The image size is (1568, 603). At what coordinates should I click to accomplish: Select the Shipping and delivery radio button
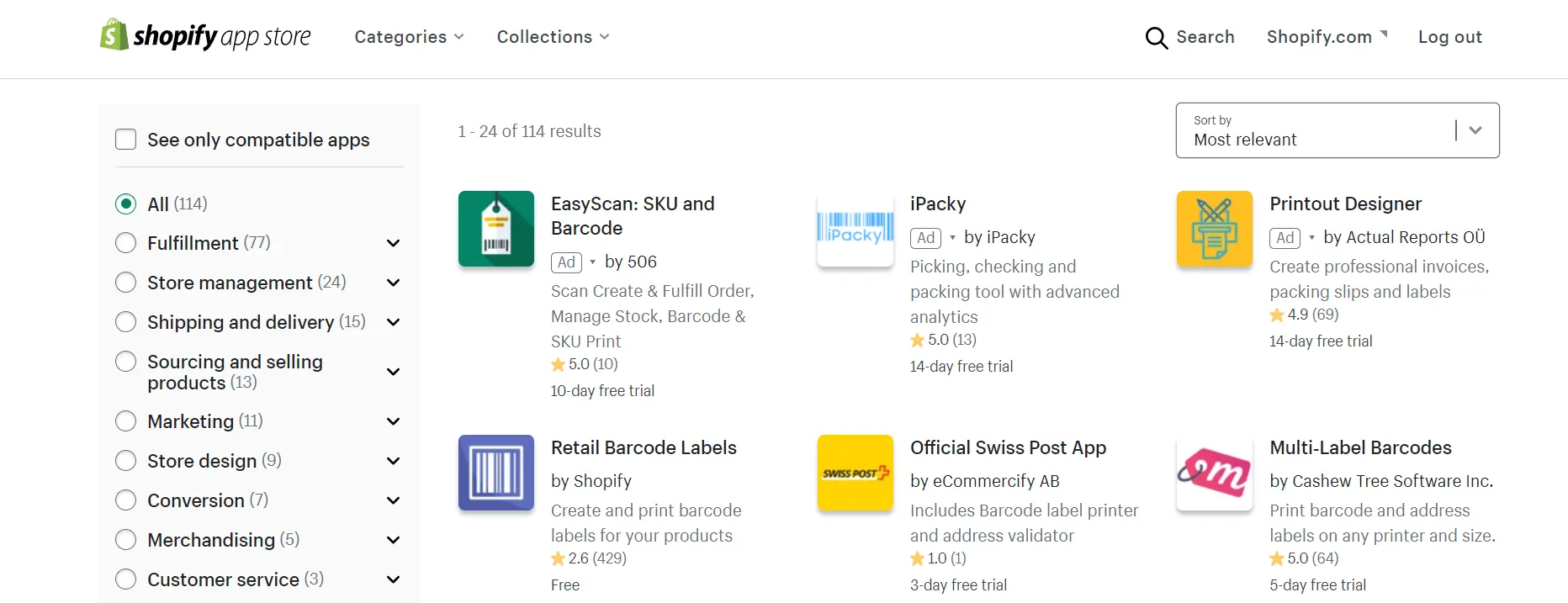(x=126, y=322)
